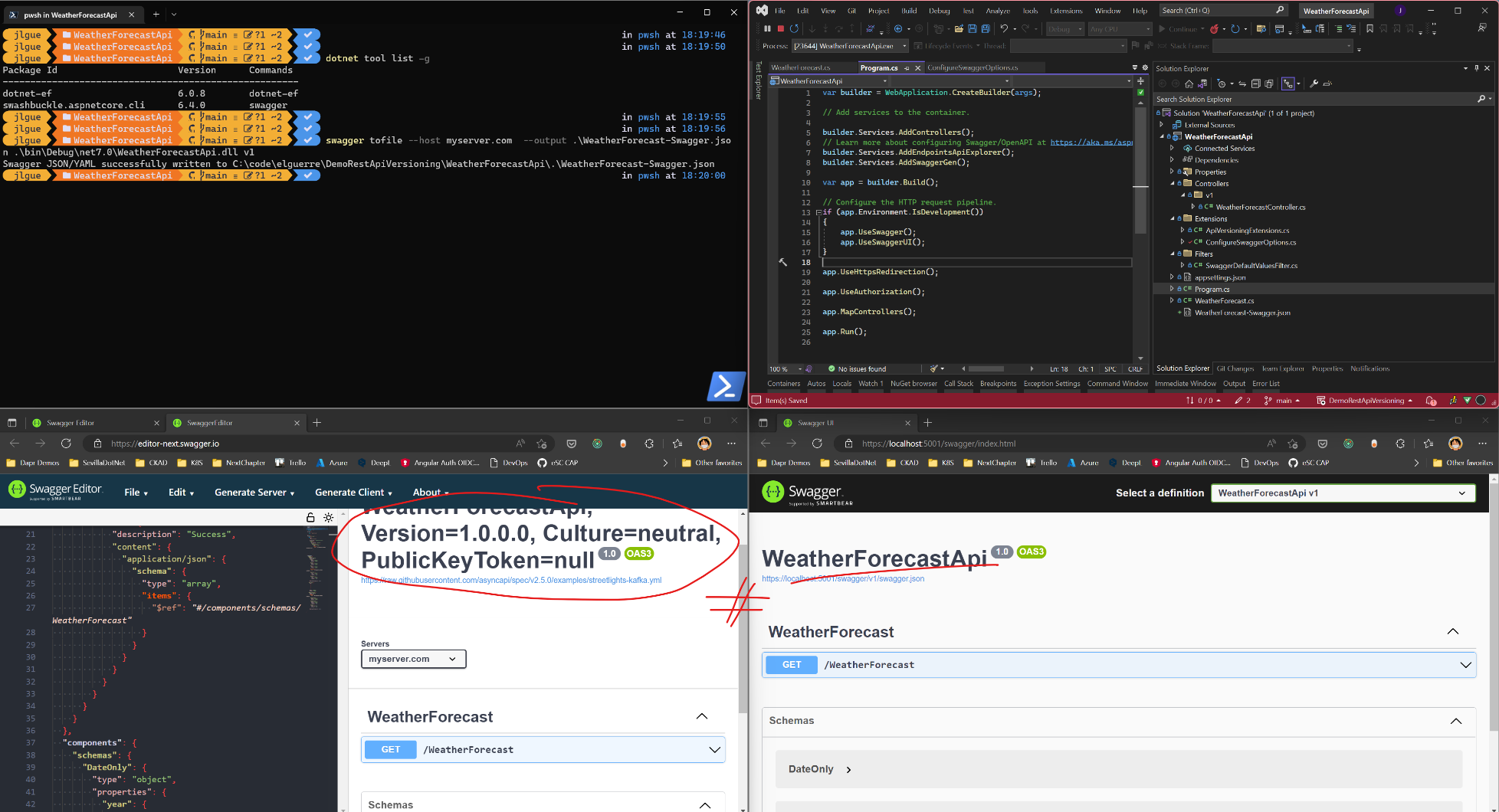Open the Build menu in Visual Studio
The height and width of the screenshot is (812, 1499).
click(909, 11)
